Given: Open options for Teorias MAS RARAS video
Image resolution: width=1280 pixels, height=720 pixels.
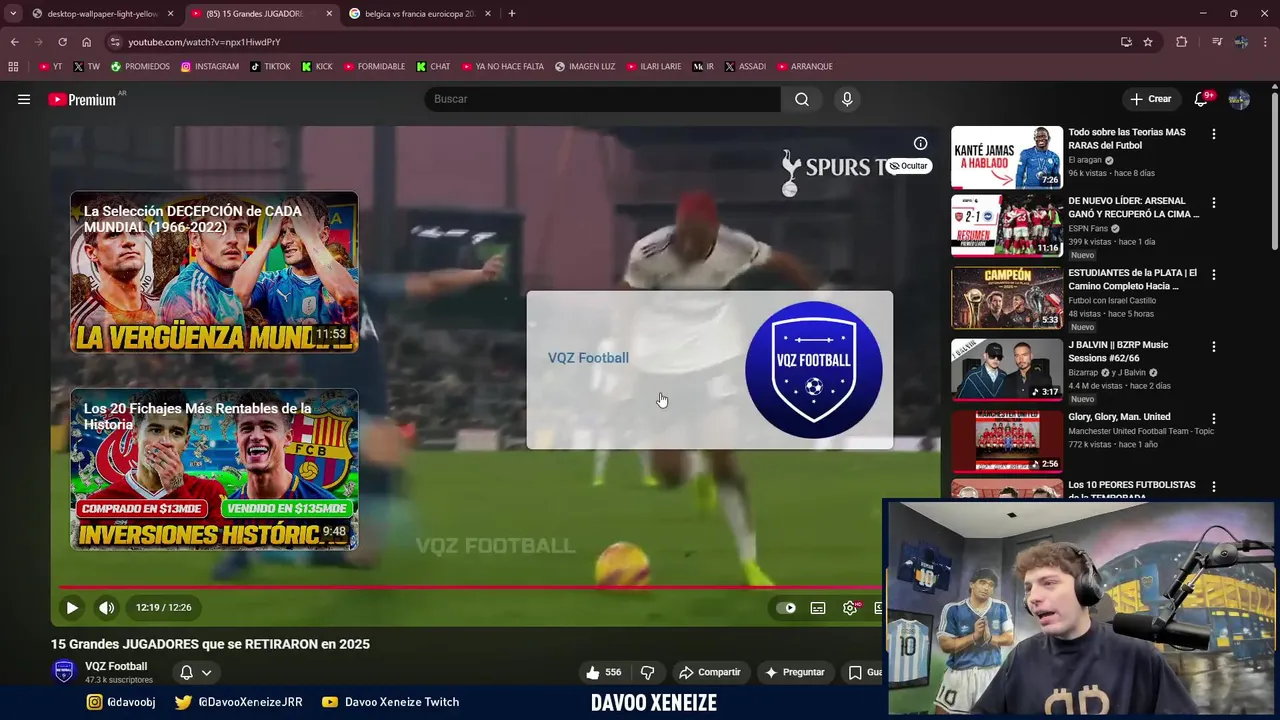Looking at the screenshot, I should click(1214, 134).
